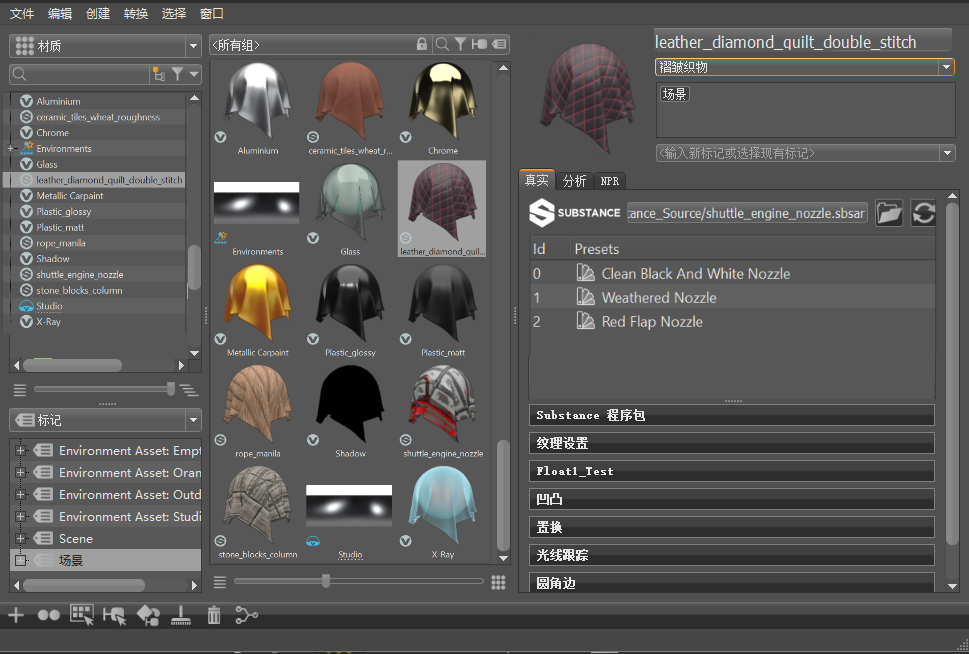Select the shuttle_engine_nozzle thumbnail
This screenshot has width=969, height=654.
[442, 411]
